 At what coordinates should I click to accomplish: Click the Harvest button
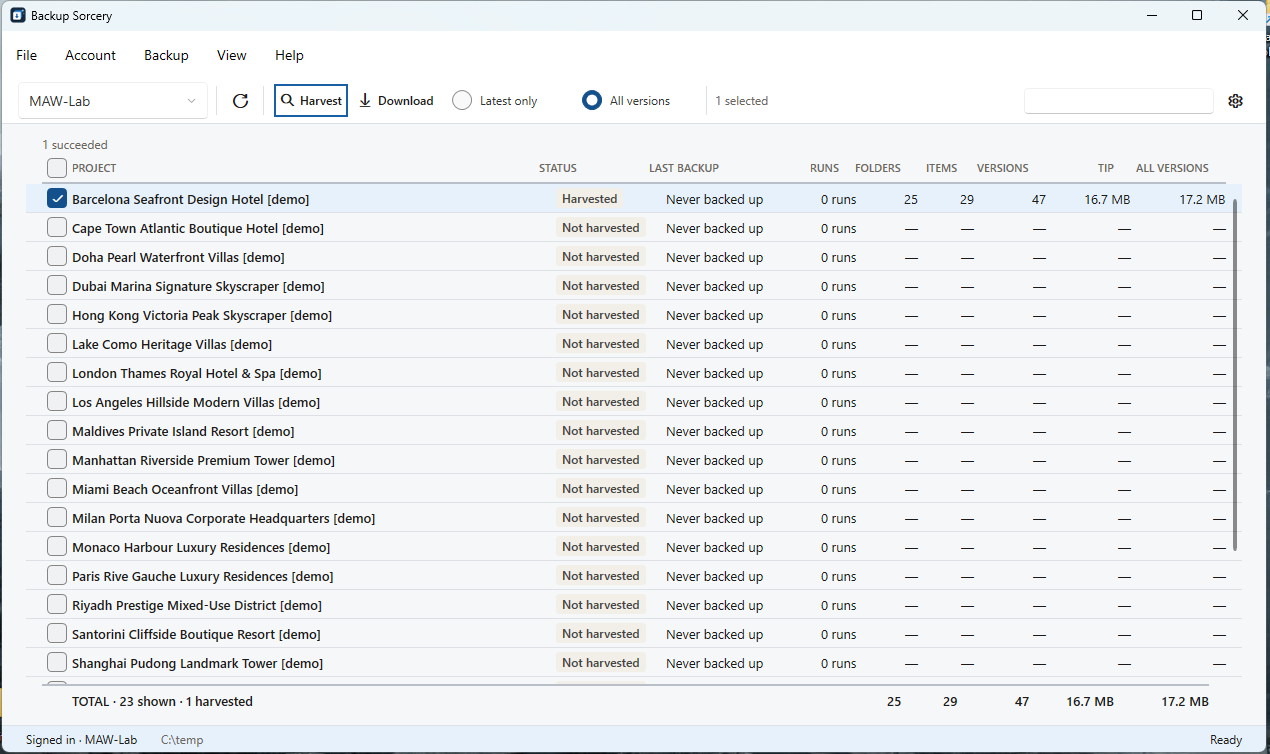tap(311, 101)
